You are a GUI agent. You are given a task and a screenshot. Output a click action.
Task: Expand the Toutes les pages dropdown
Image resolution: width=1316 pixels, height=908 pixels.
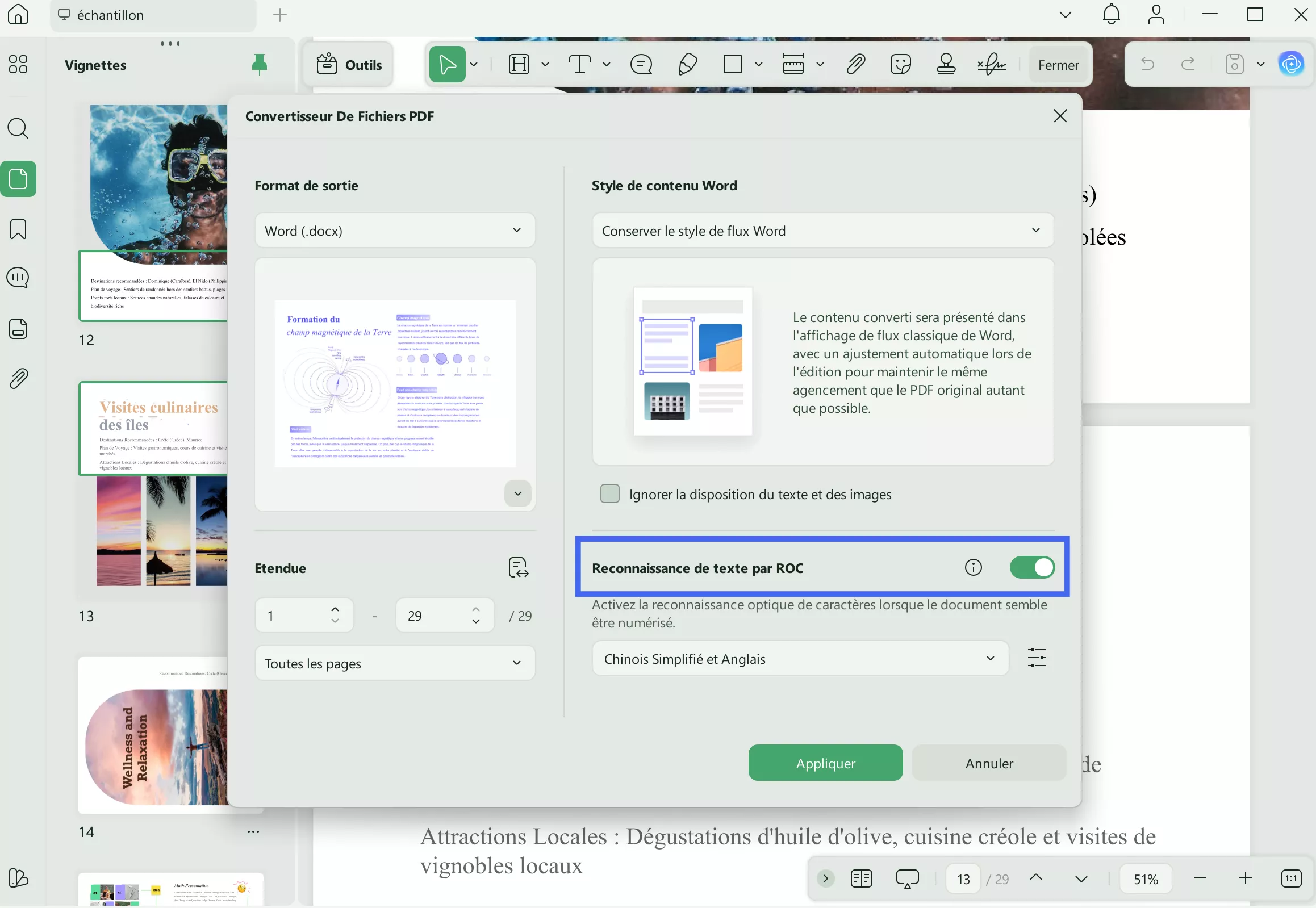[394, 663]
